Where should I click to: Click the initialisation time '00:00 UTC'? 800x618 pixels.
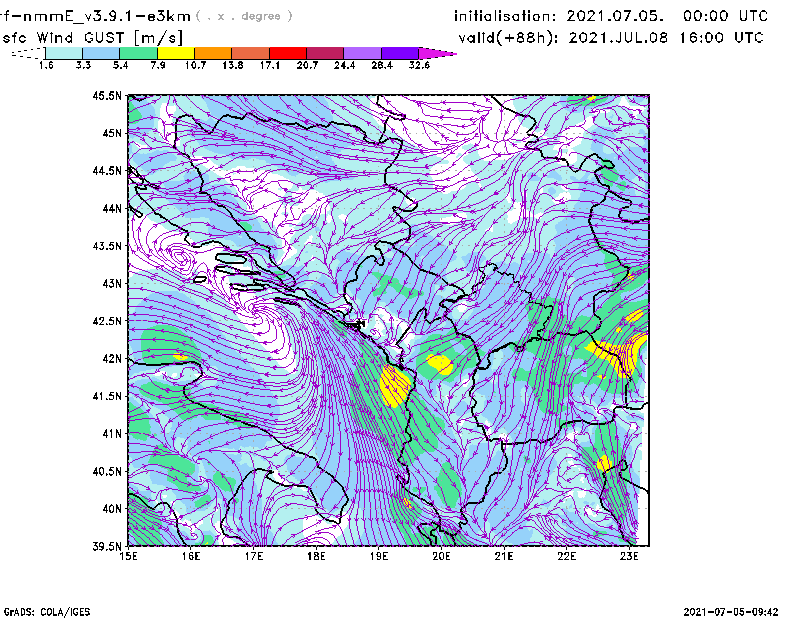tap(725, 16)
